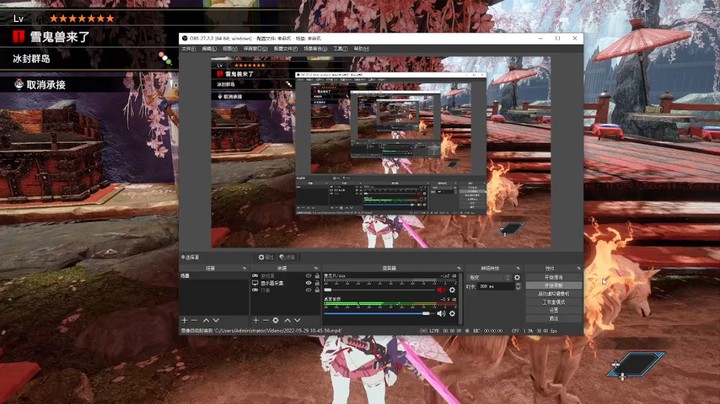Open the Profile (配置文件) menu
Image resolution: width=720 pixels, height=404 pixels.
tap(286, 49)
